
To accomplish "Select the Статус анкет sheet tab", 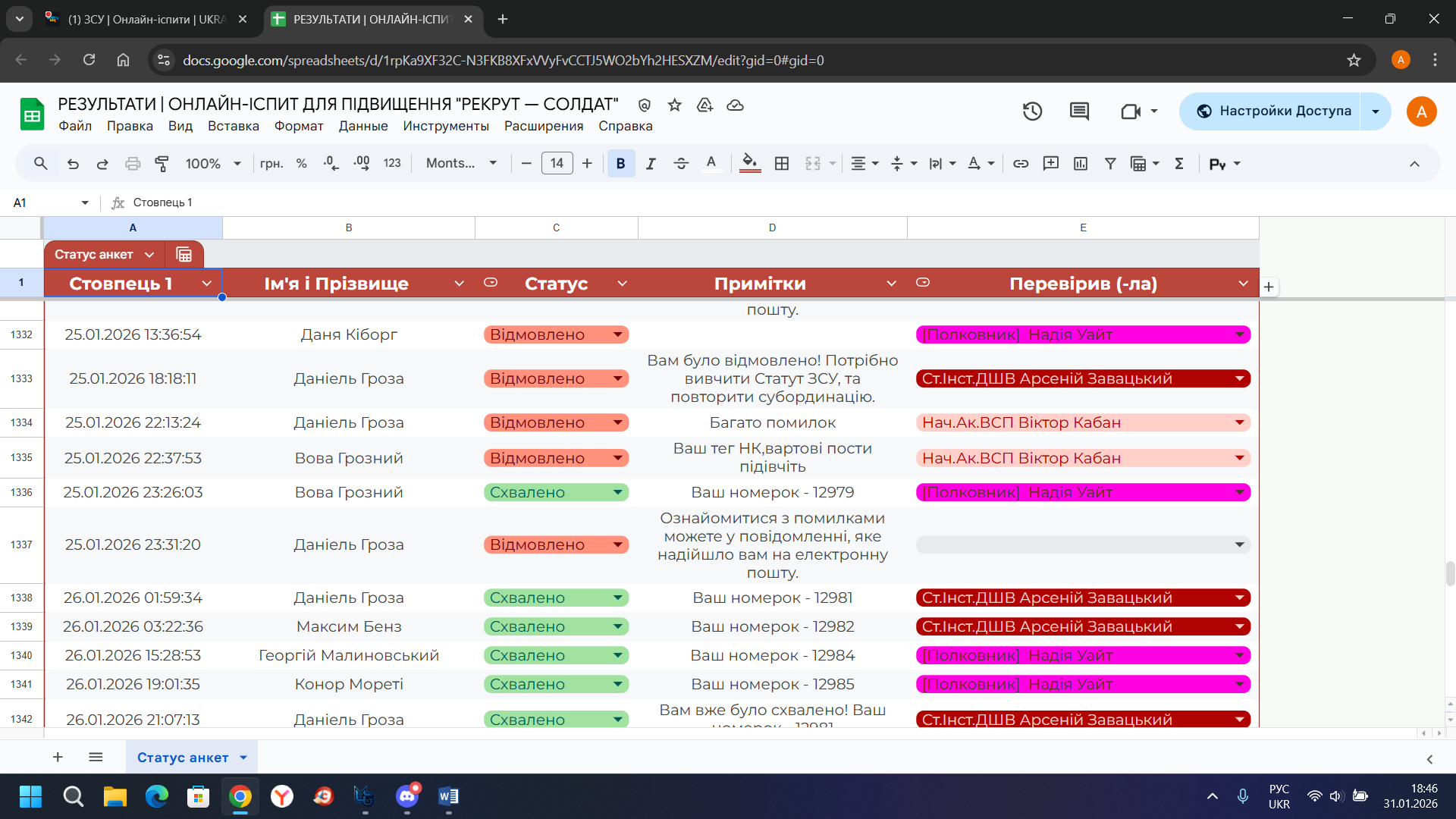I will tap(183, 757).
